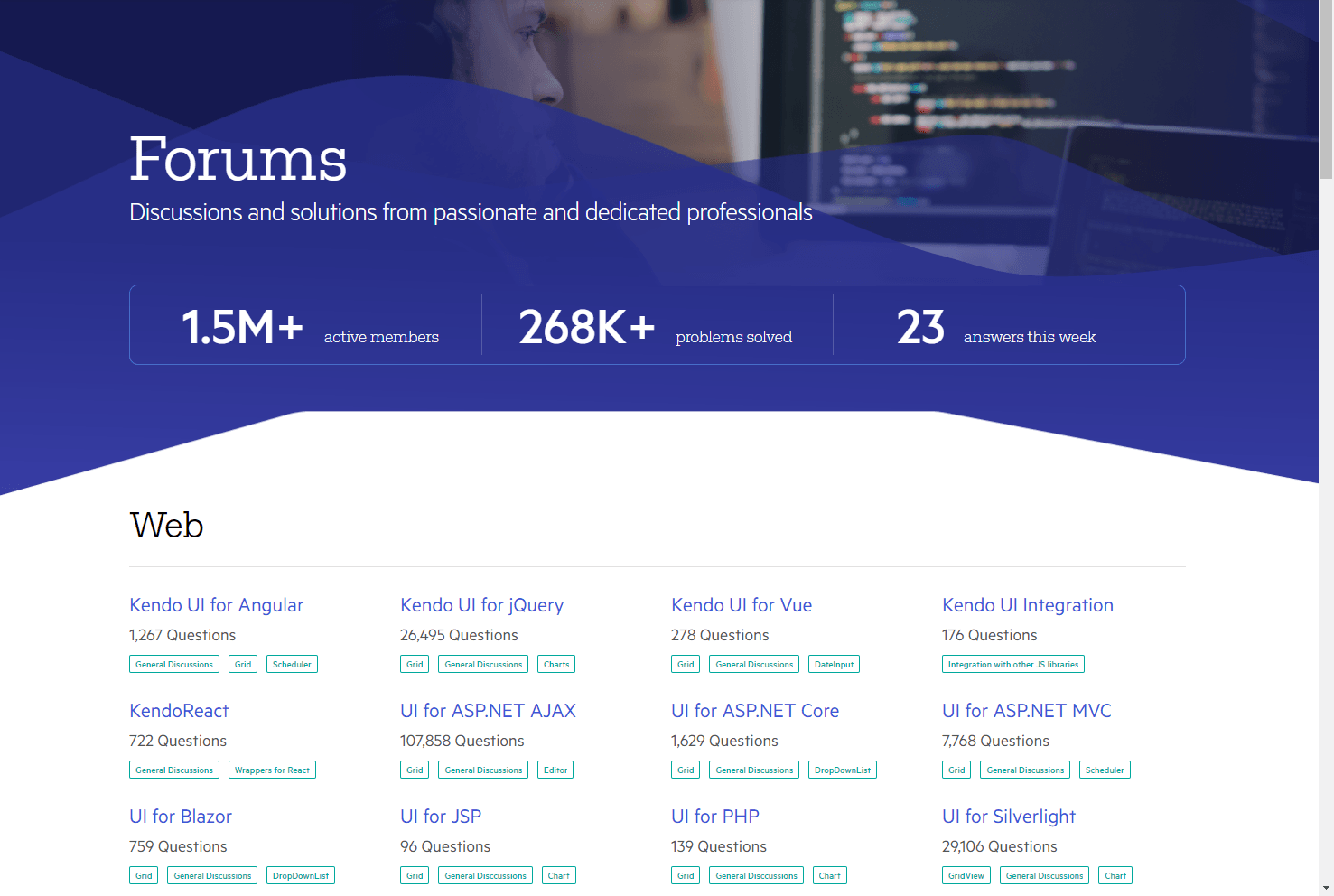Select General Discussions tag under Kendo UI for Vue
Image resolution: width=1334 pixels, height=896 pixels.
pos(754,664)
